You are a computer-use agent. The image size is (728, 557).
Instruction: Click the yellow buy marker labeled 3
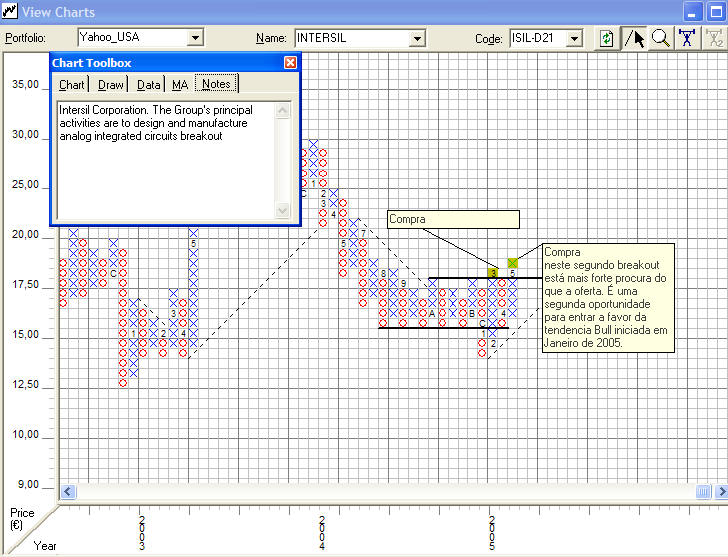(493, 272)
